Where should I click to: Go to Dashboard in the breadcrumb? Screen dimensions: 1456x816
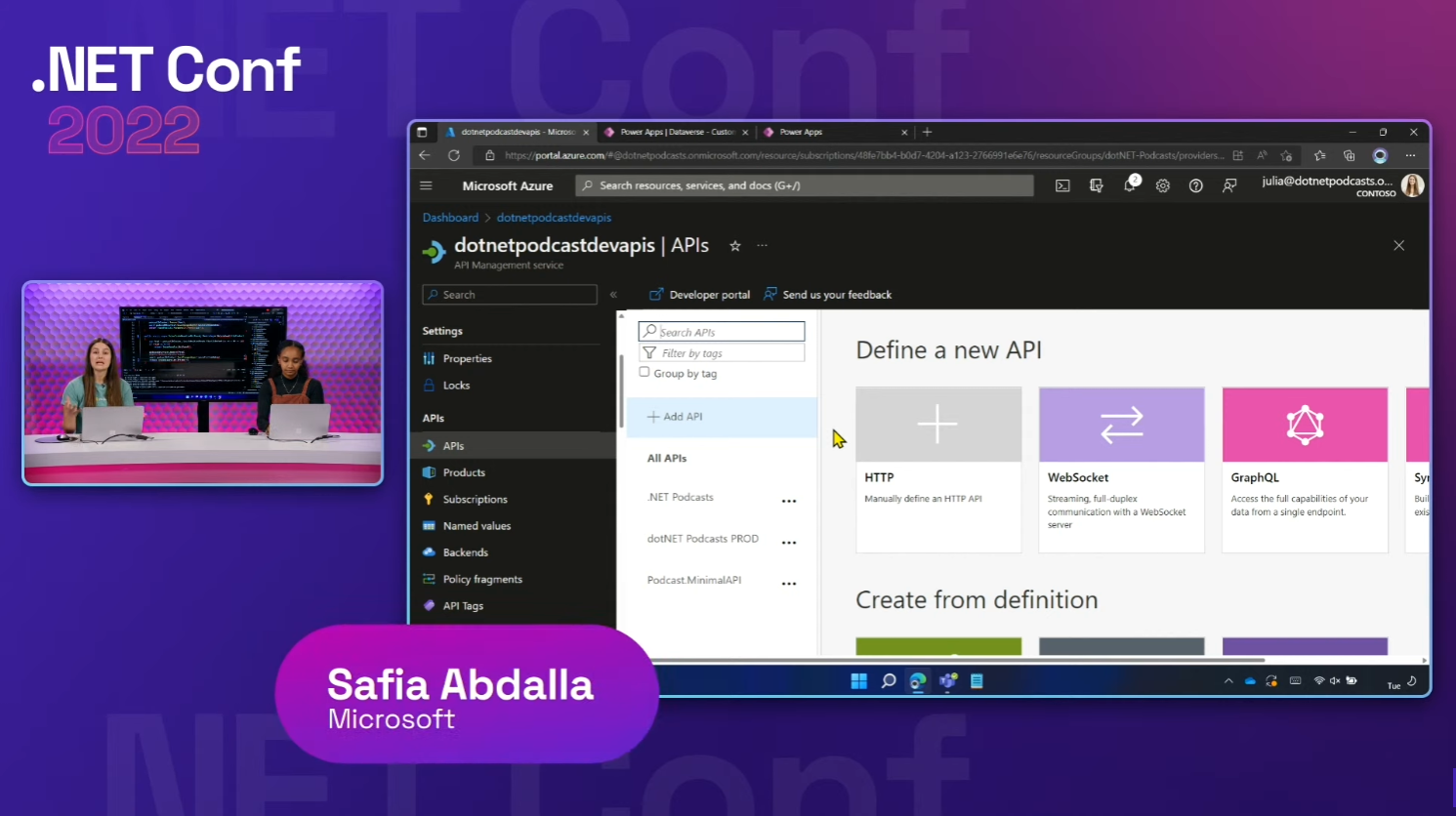point(450,218)
